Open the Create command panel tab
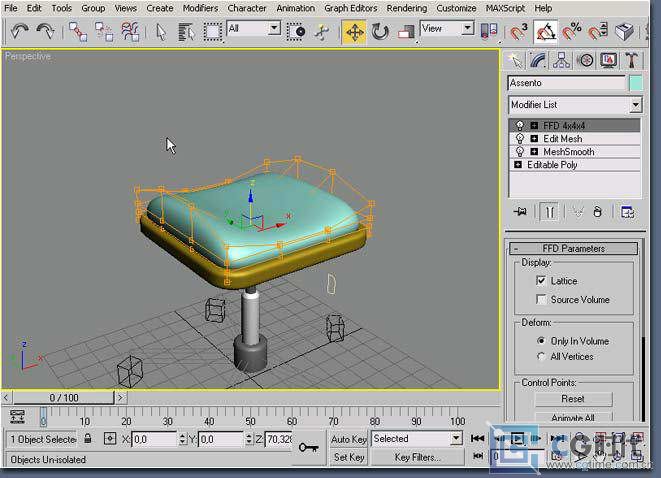Viewport: 661px width, 478px height. (515, 61)
